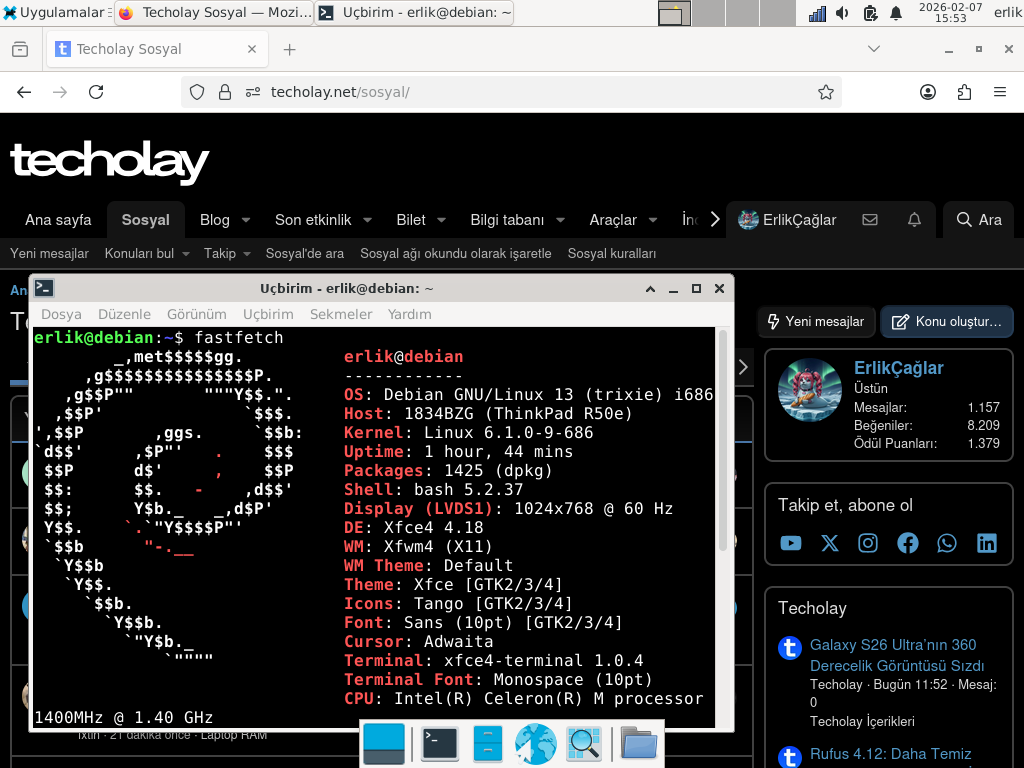Viewport: 1024px width, 768px height.
Task: Expand the Bilgi tabanı dropdown arrow
Action: 560,220
